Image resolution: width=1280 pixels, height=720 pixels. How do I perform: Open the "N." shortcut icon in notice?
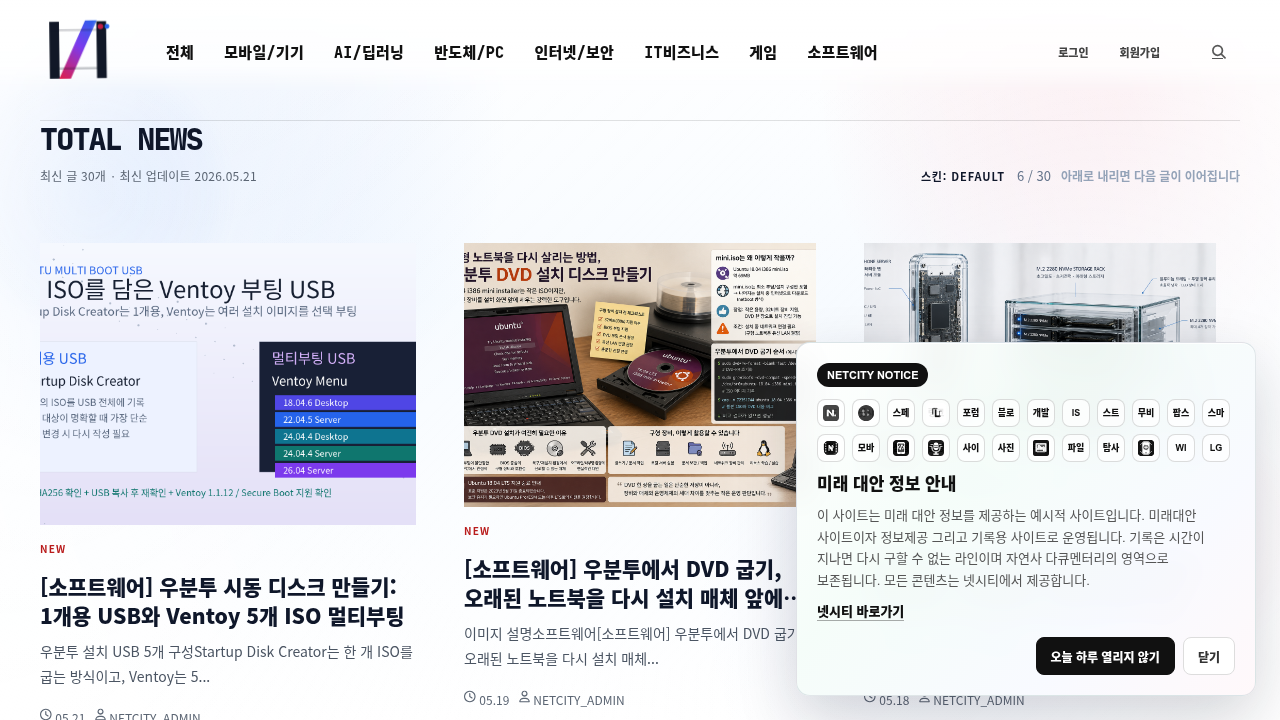[831, 413]
